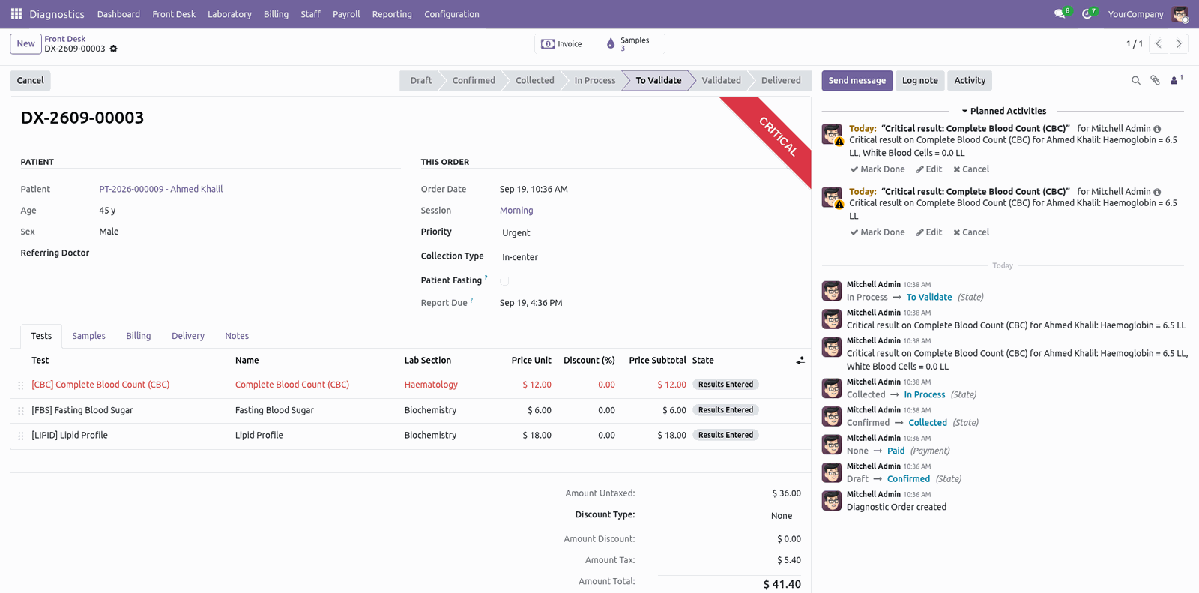
Task: Open the messages conversation icon in navbar
Action: pyautogui.click(x=1061, y=14)
